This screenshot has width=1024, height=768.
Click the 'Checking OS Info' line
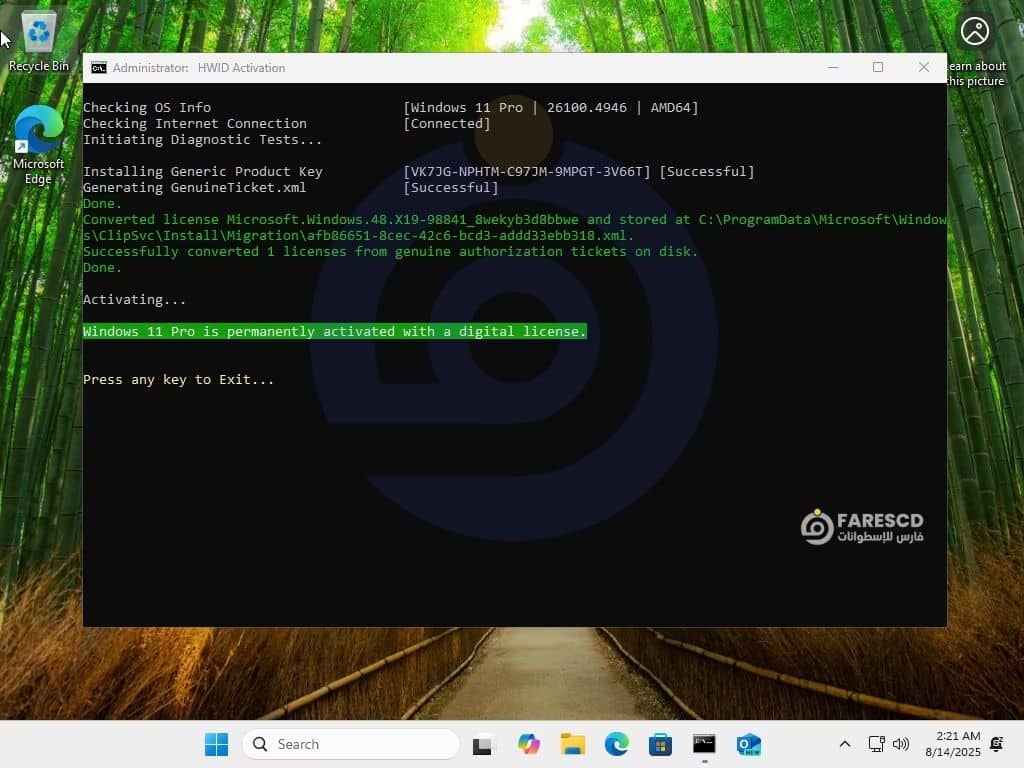tap(147, 108)
